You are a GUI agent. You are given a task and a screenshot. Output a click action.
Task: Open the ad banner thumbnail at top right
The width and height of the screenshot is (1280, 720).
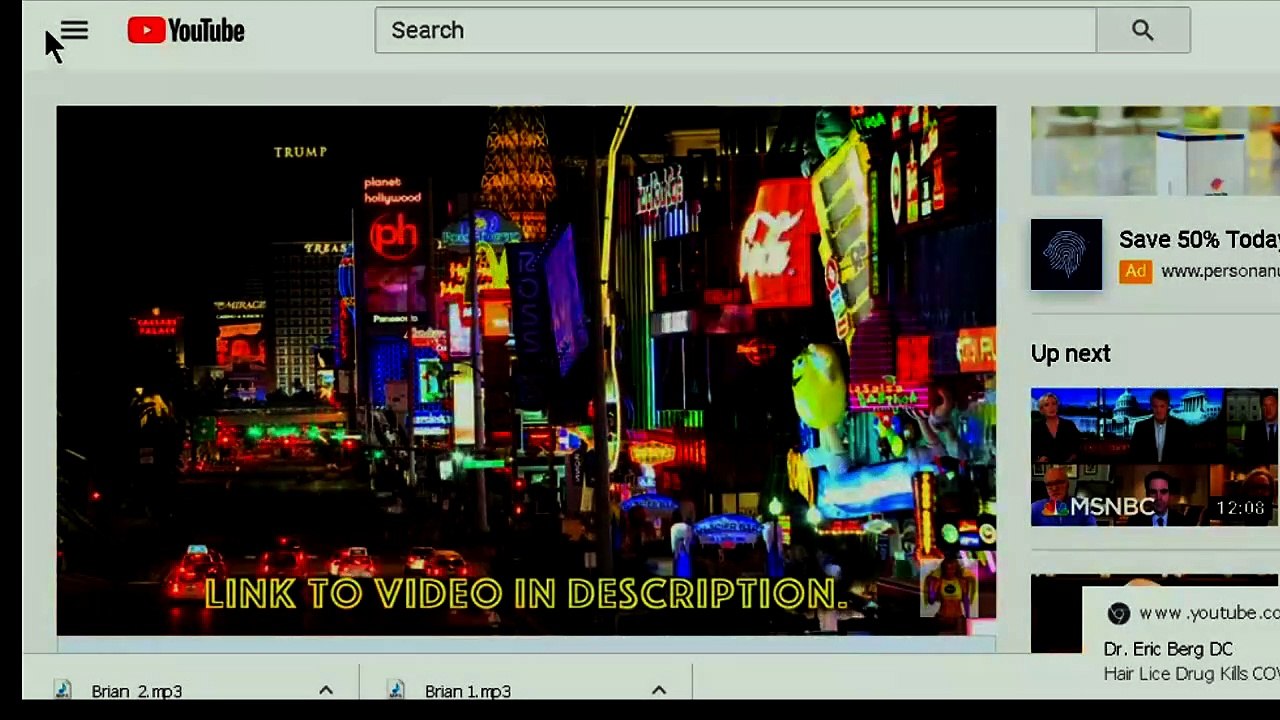pyautogui.click(x=1155, y=151)
